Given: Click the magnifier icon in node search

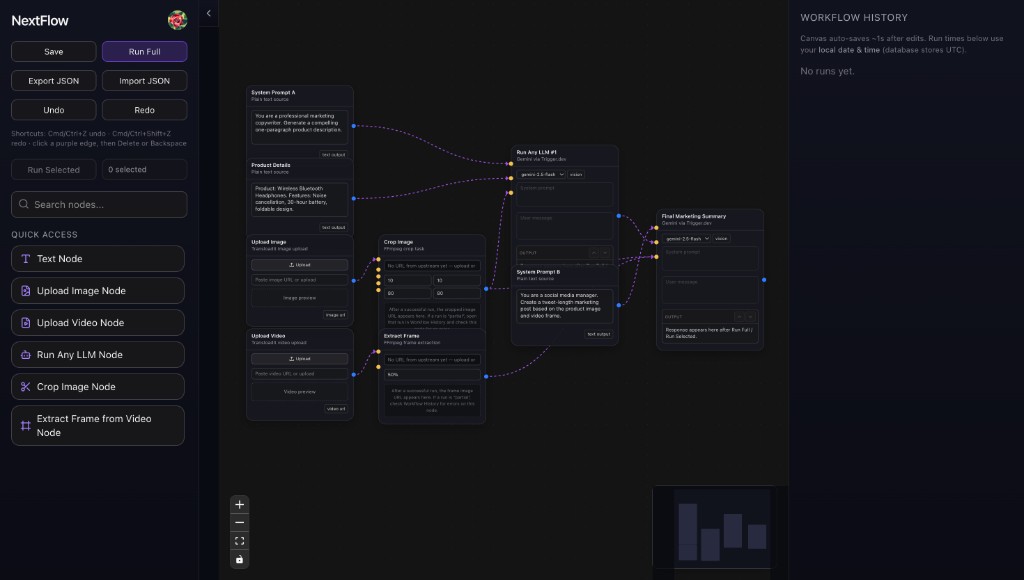Looking at the screenshot, I should pos(24,204).
